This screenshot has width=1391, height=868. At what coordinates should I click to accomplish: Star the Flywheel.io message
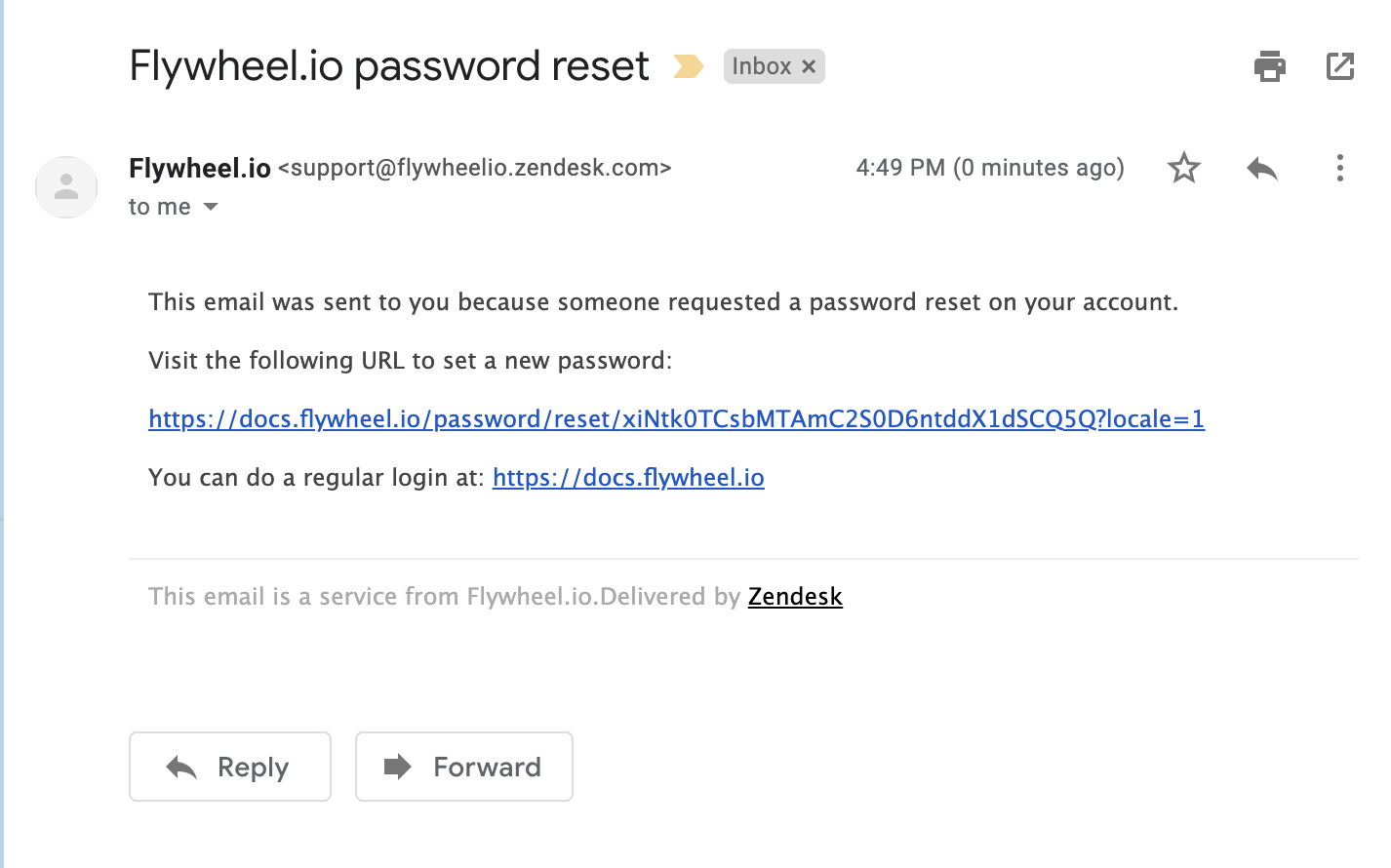1183,168
